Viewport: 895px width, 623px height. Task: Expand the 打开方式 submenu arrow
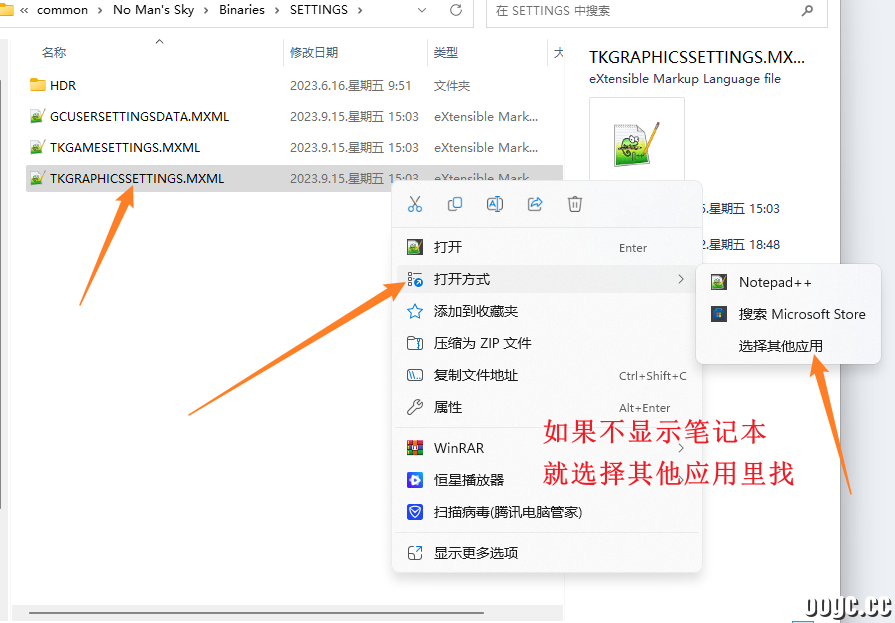680,279
